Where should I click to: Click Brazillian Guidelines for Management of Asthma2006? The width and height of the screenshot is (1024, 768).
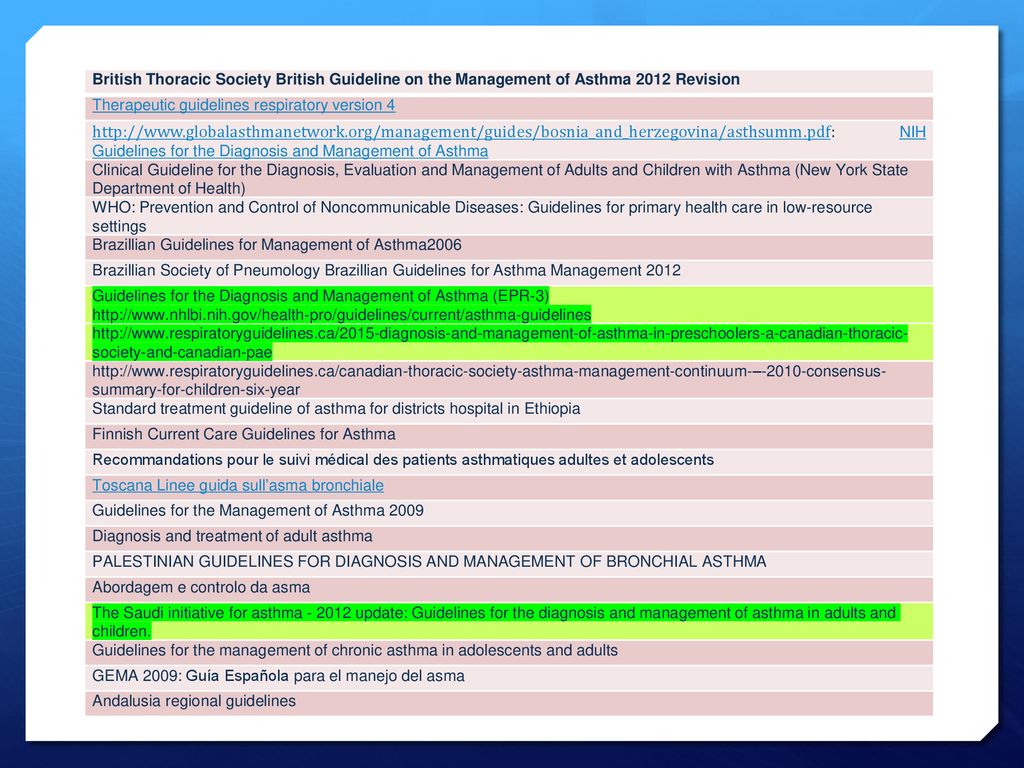(x=277, y=245)
